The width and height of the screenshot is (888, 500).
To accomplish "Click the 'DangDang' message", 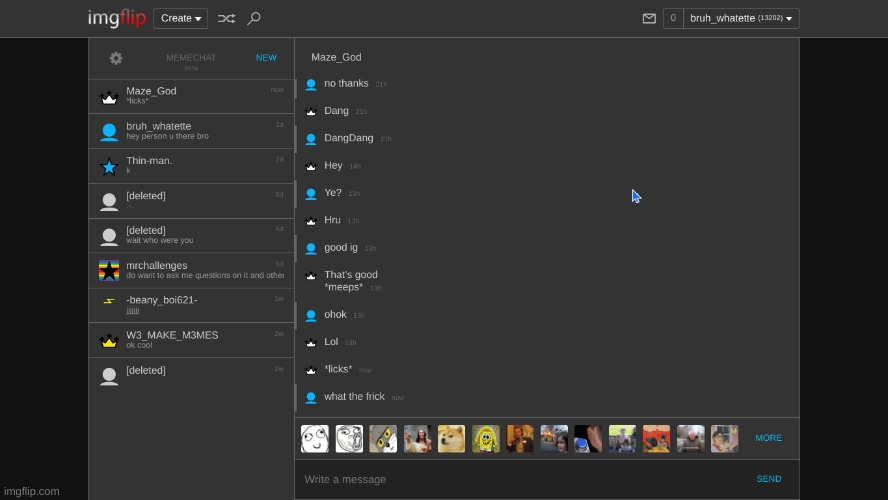I will [x=349, y=138].
